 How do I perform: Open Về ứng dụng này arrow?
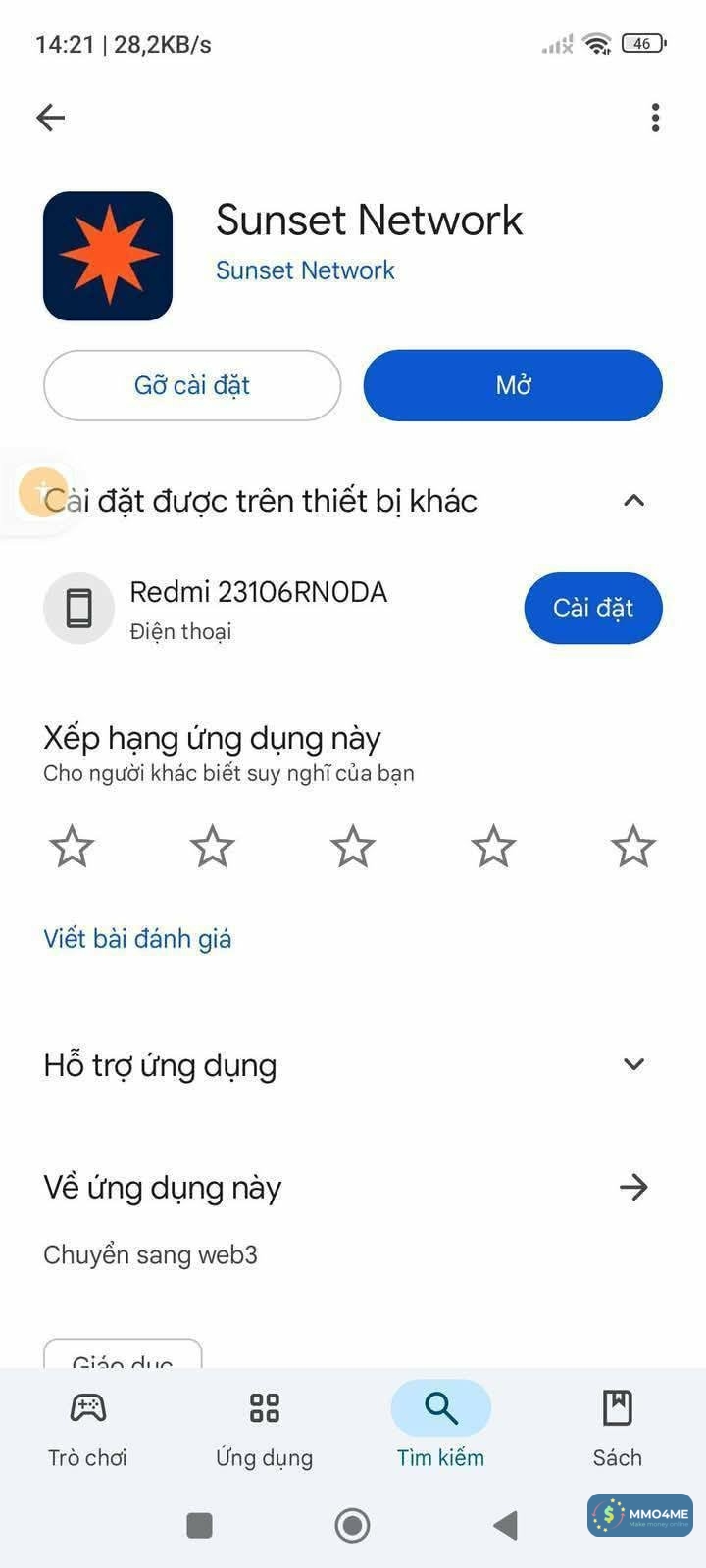pyautogui.click(x=634, y=1188)
